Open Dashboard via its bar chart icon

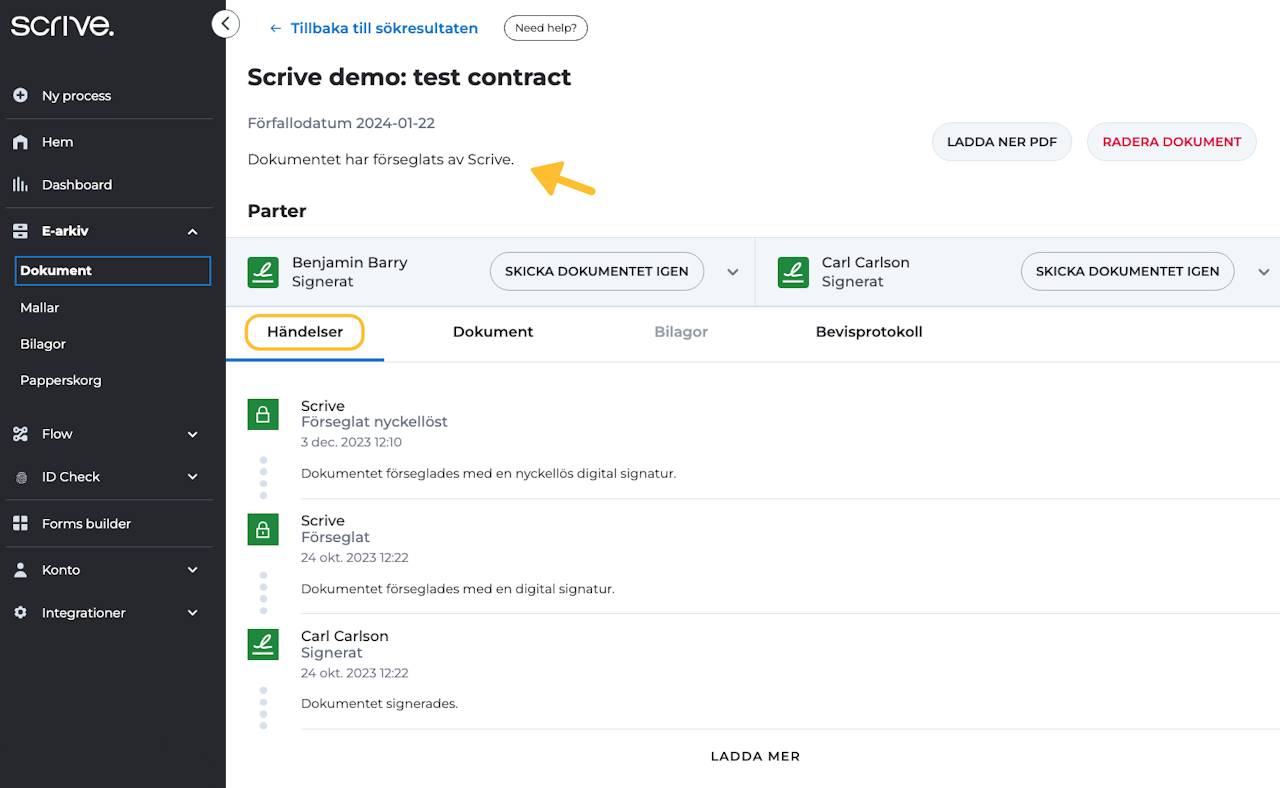click(x=20, y=185)
